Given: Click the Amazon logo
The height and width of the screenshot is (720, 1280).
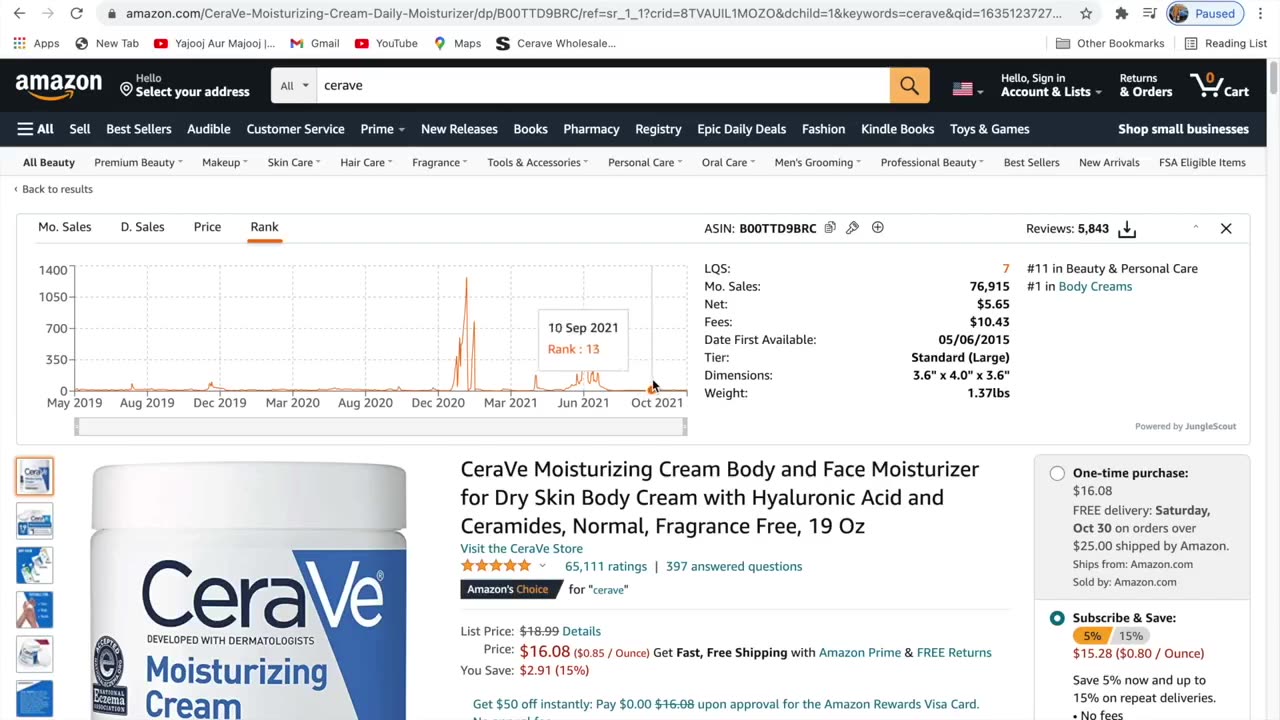Looking at the screenshot, I should (x=59, y=86).
